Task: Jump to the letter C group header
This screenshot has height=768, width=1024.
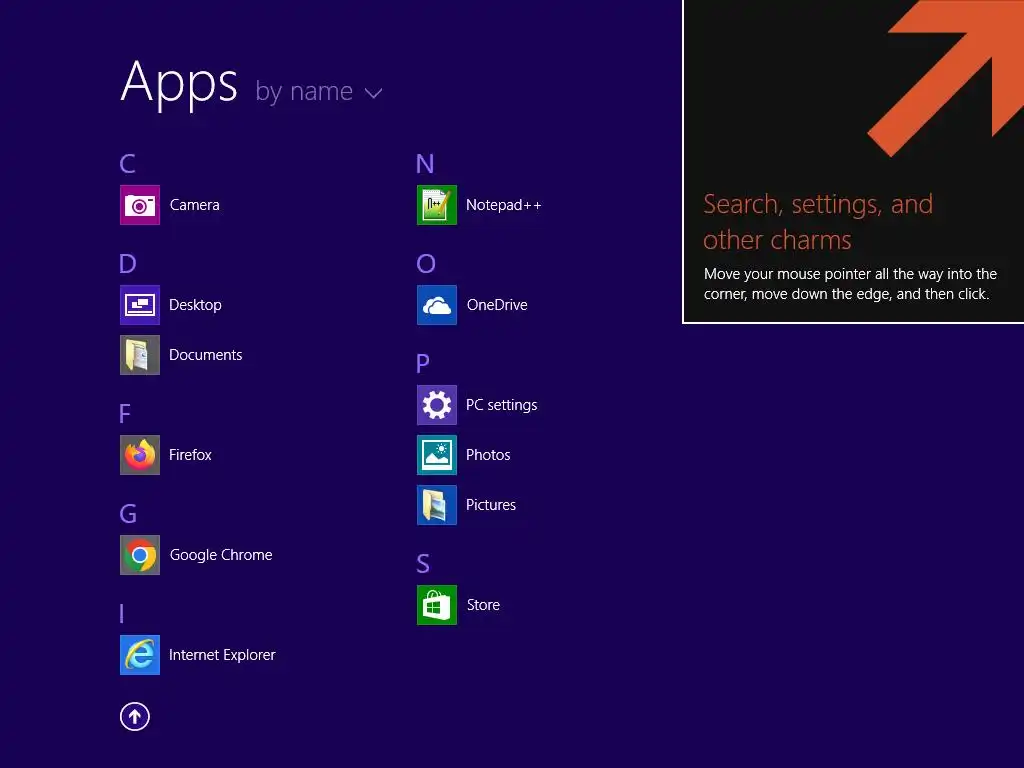Action: click(127, 163)
